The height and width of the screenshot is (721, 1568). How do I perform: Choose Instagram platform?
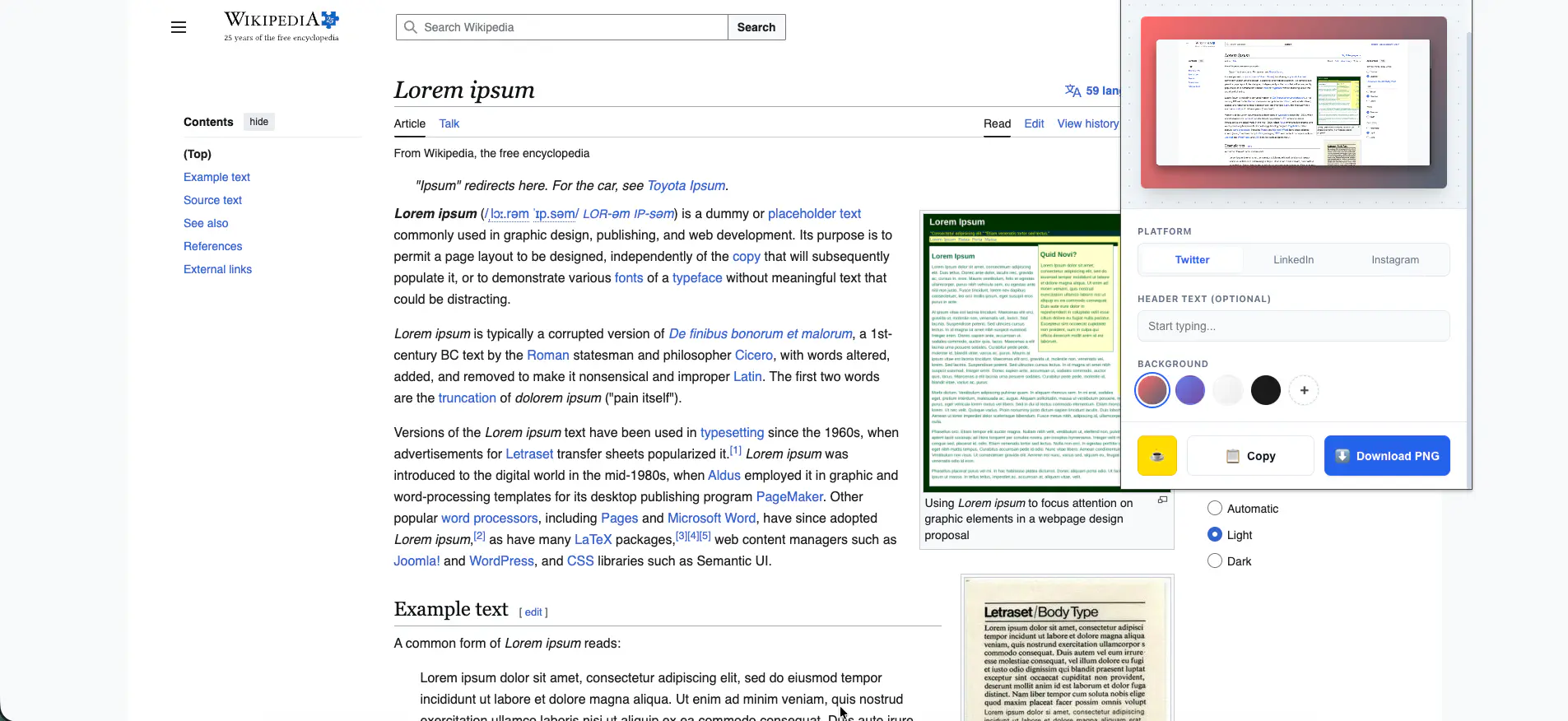1395,259
